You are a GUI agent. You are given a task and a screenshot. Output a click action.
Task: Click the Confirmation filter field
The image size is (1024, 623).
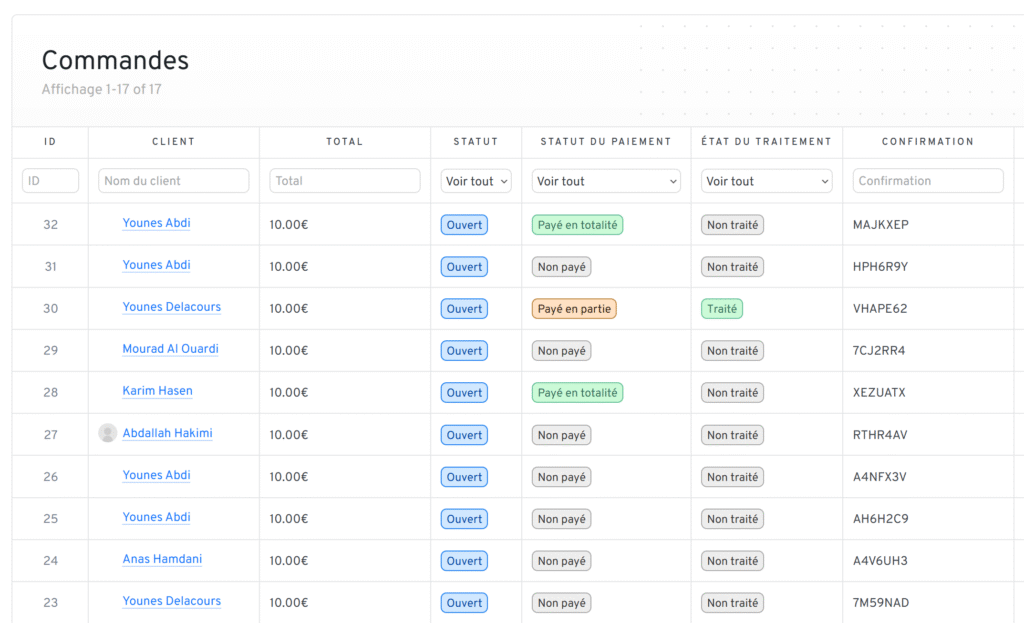tap(927, 181)
